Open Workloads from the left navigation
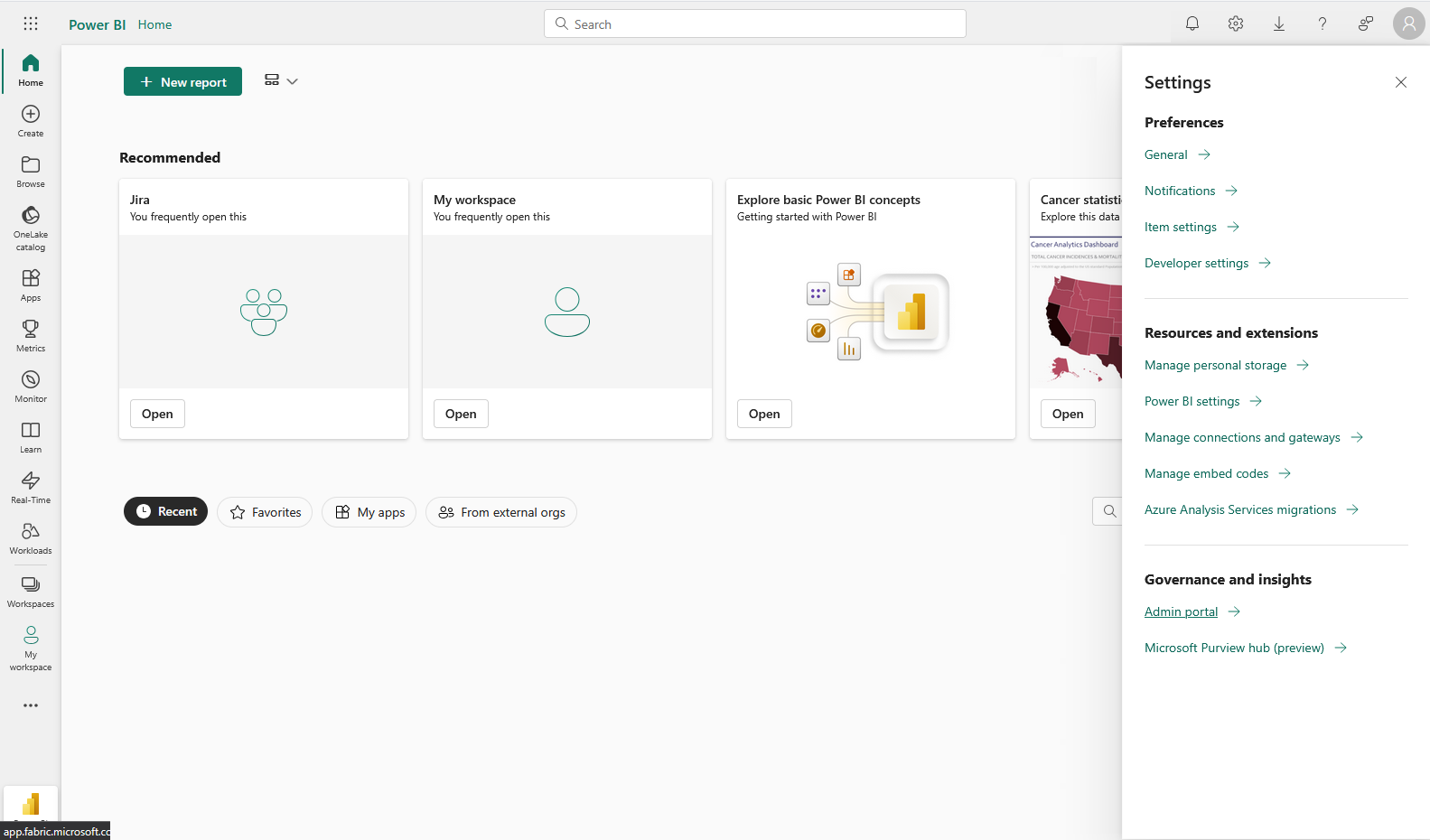The height and width of the screenshot is (840, 1430). [x=31, y=537]
